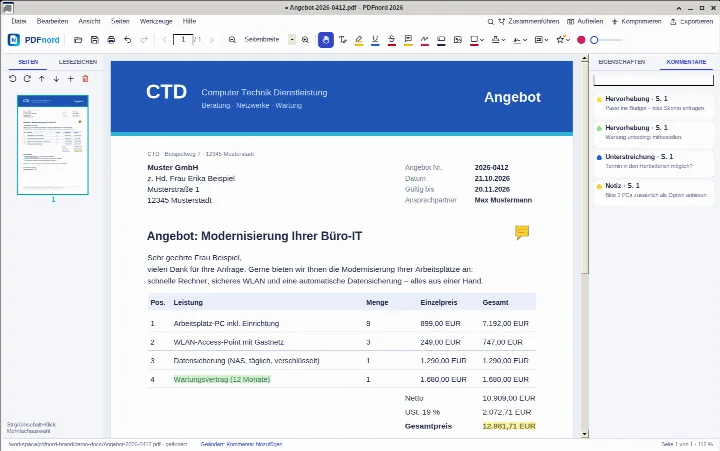Select the hand pan tool

(326, 40)
